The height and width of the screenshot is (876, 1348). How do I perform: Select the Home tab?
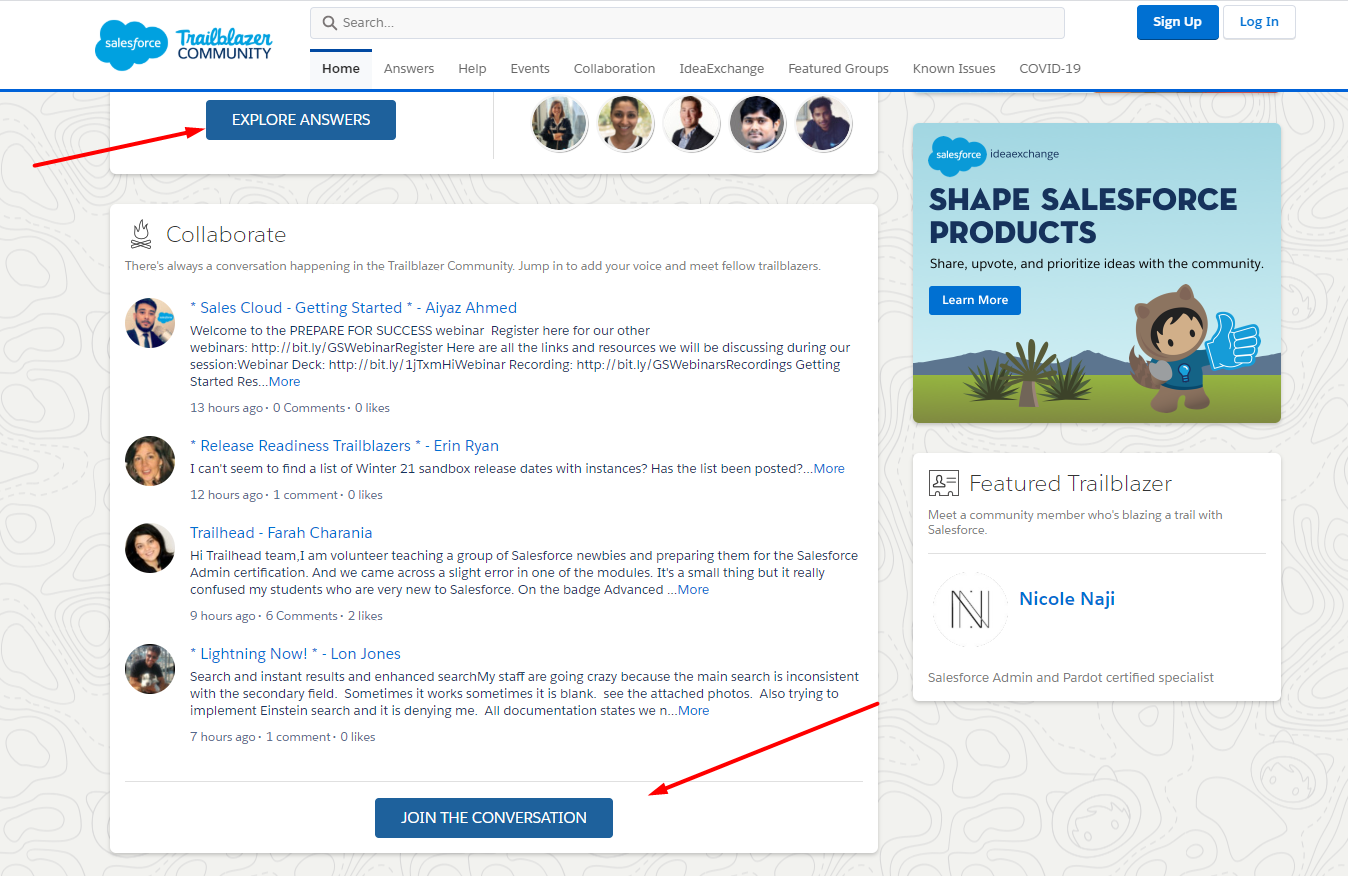(x=341, y=68)
